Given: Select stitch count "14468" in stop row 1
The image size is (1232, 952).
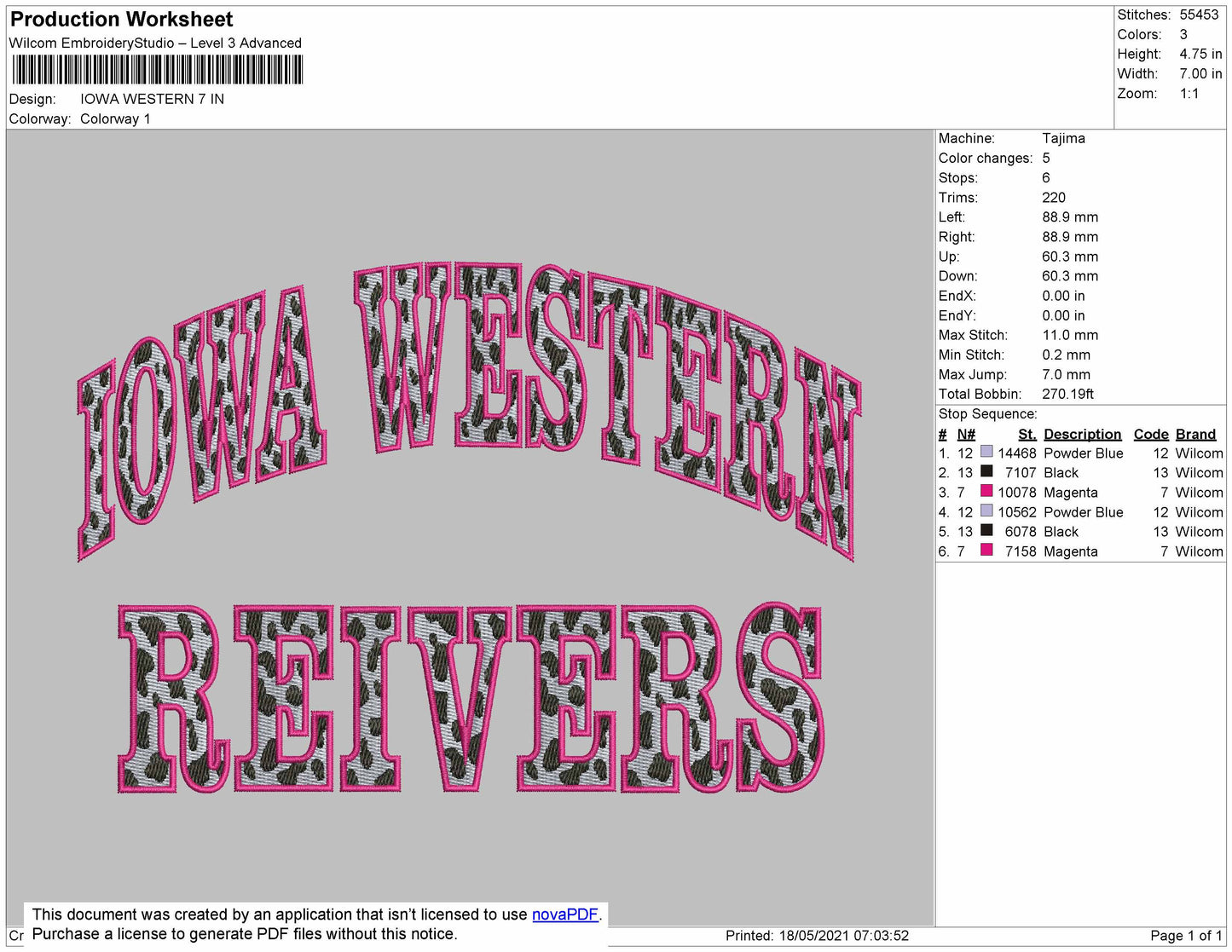Looking at the screenshot, I should tap(1017, 453).
